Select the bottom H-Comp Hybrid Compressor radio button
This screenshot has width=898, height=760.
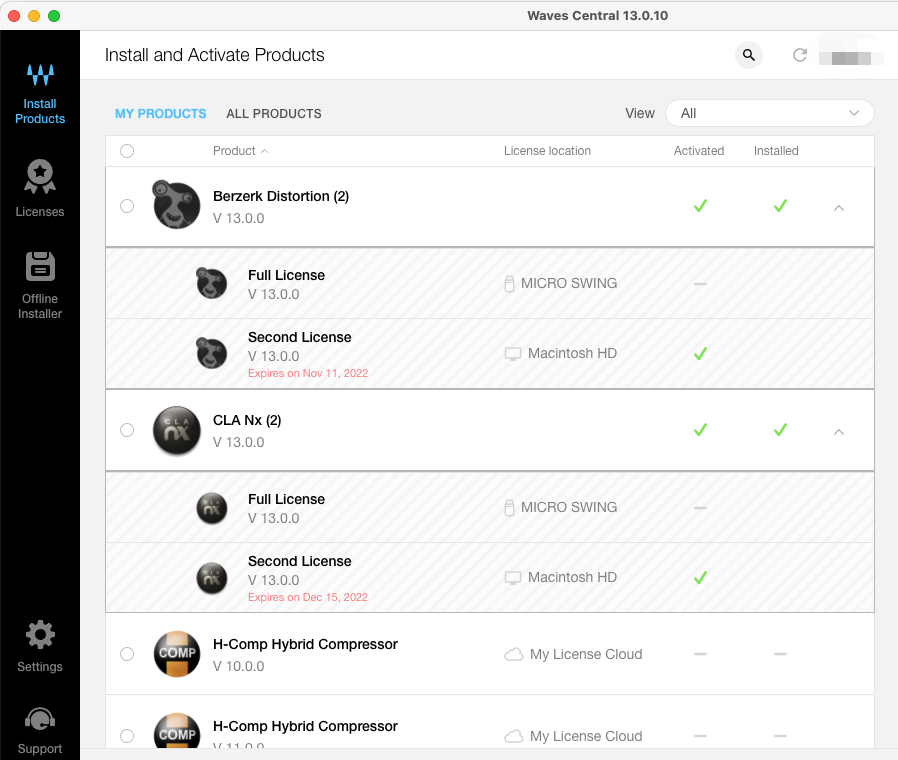click(127, 735)
